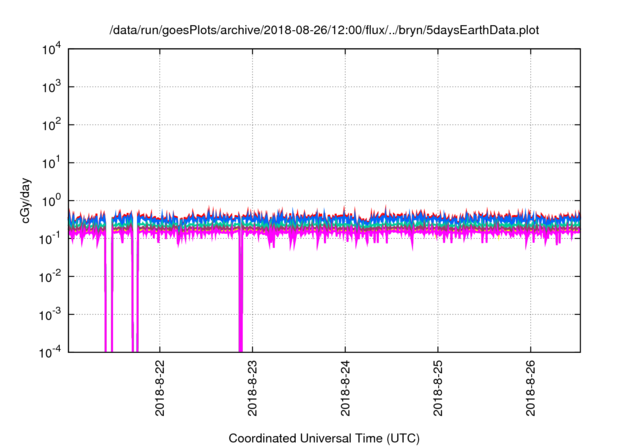
Task: Click the magenta dropout spike near 2018-8-23
Action: tap(240, 294)
